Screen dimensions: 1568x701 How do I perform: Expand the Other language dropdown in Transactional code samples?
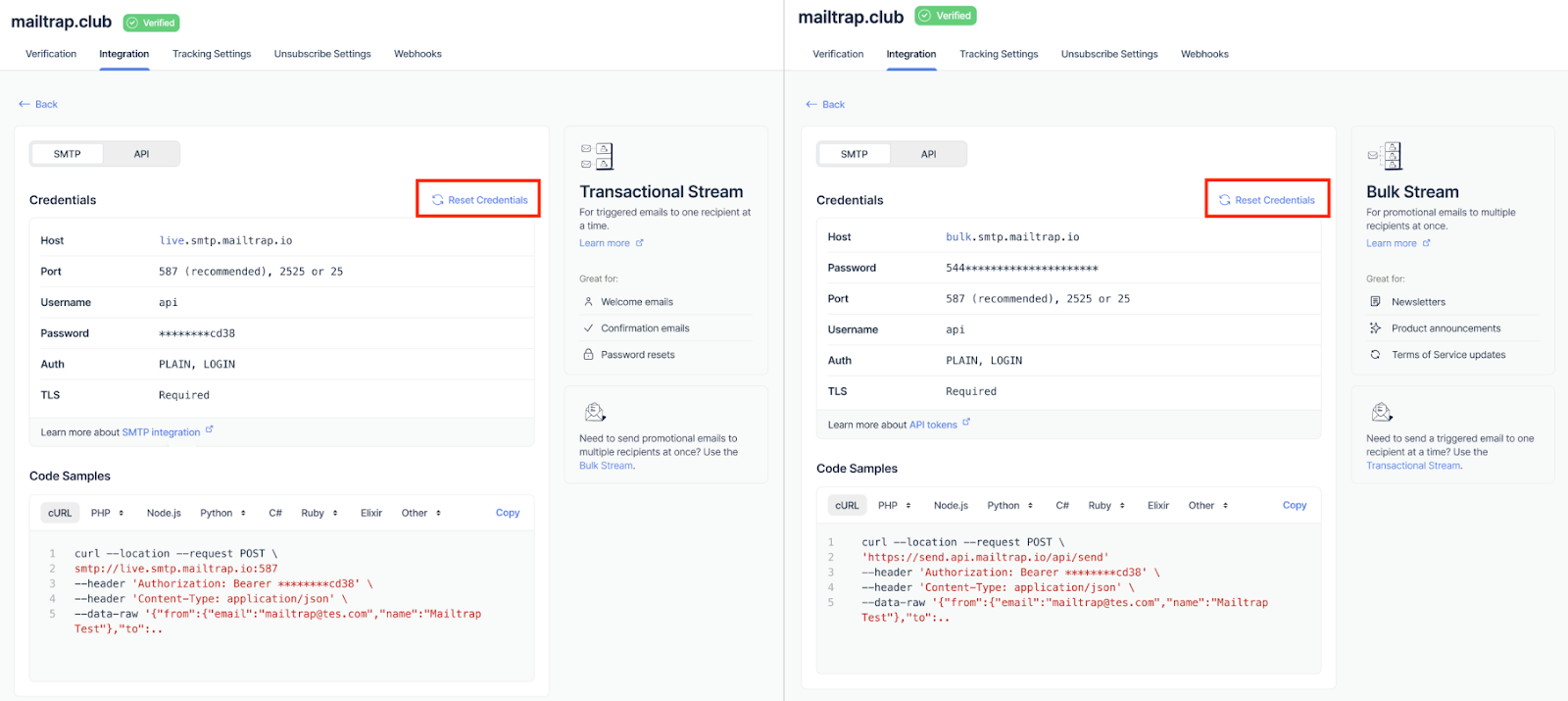tap(420, 513)
